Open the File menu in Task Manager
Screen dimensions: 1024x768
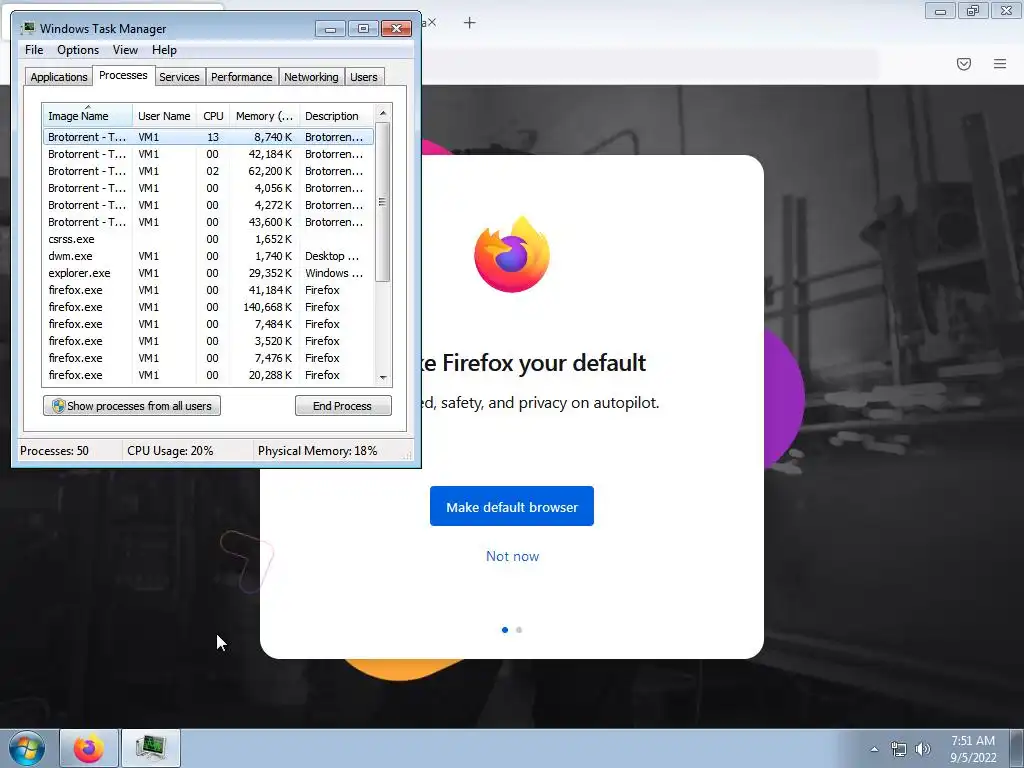(34, 50)
